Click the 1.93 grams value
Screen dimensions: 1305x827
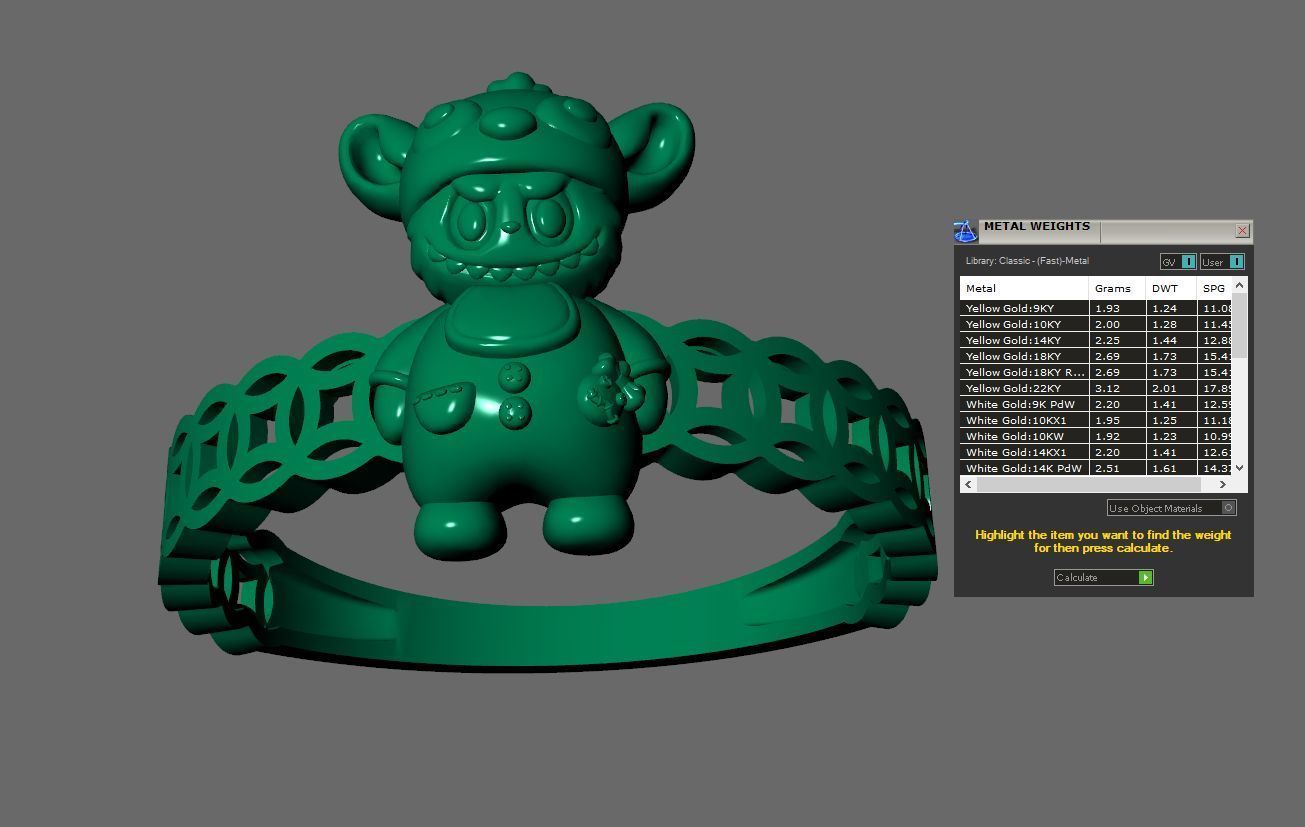(x=1107, y=308)
